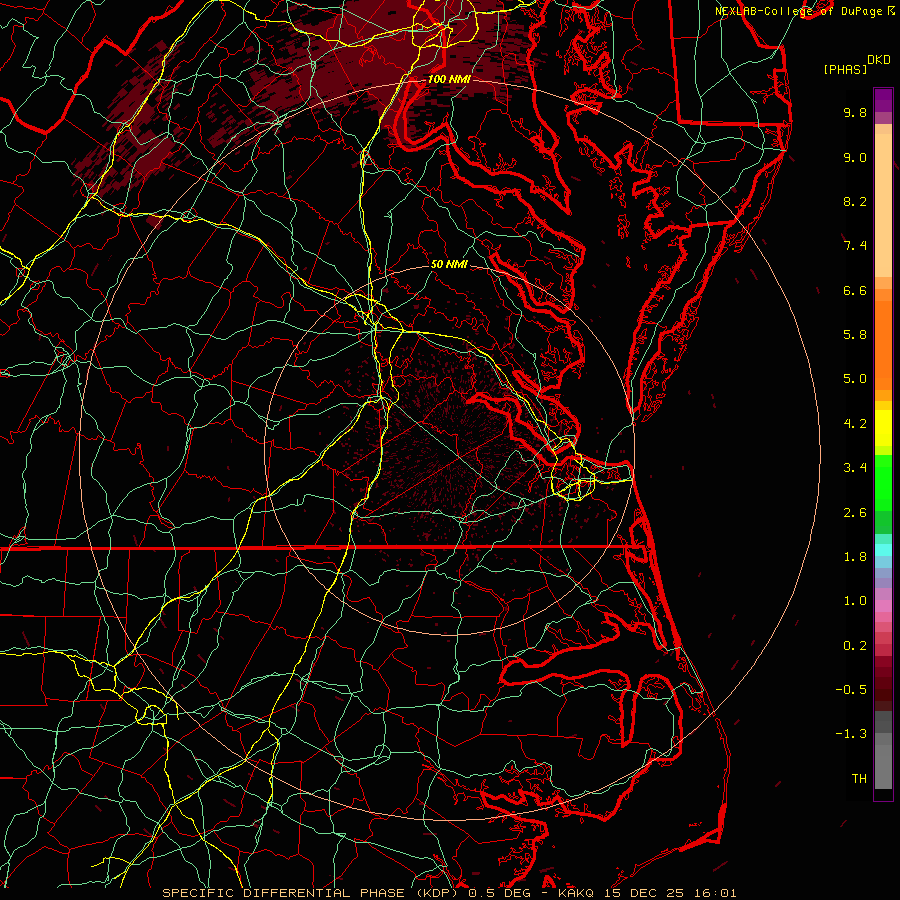The height and width of the screenshot is (900, 900).
Task: Click the 50 NMI range ring label
Action: 449,264
